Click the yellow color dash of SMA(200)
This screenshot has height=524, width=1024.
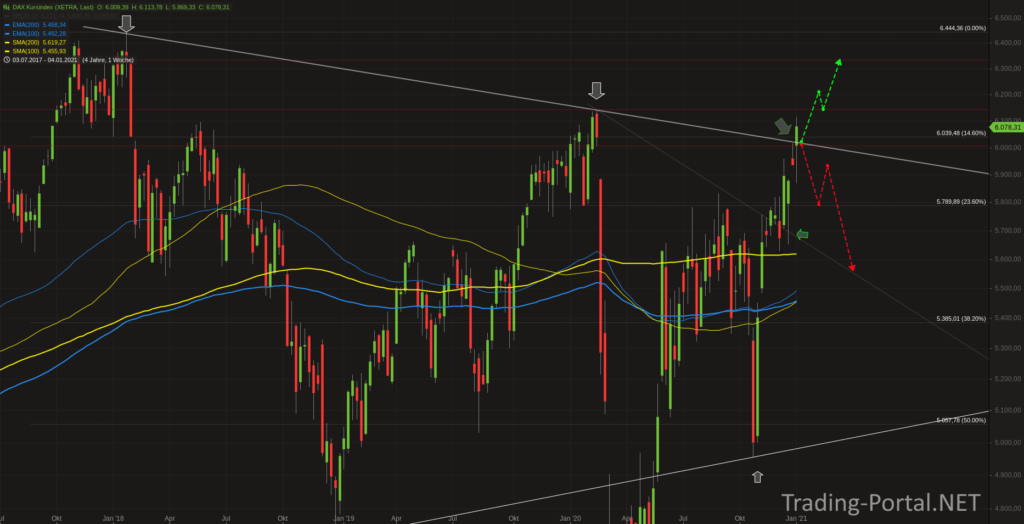click(x=7, y=42)
